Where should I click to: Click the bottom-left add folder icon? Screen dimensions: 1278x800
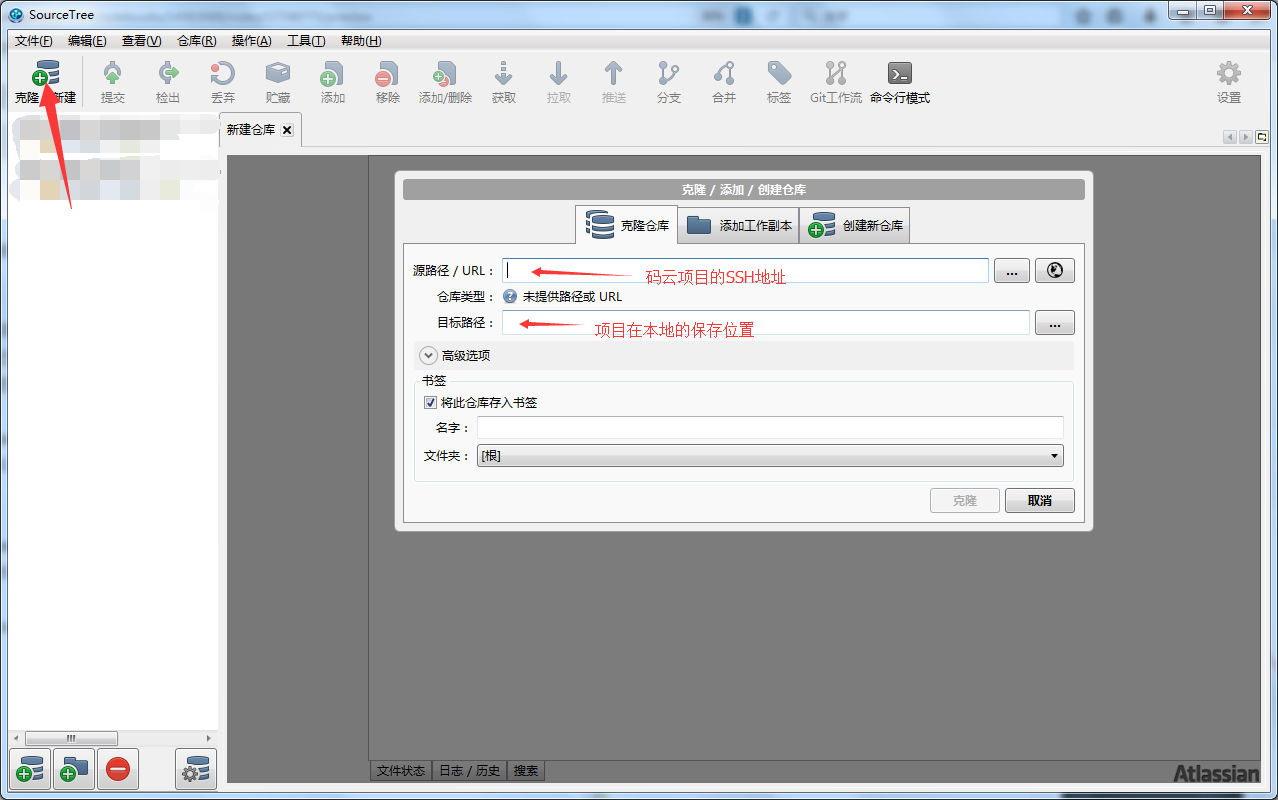[74, 769]
